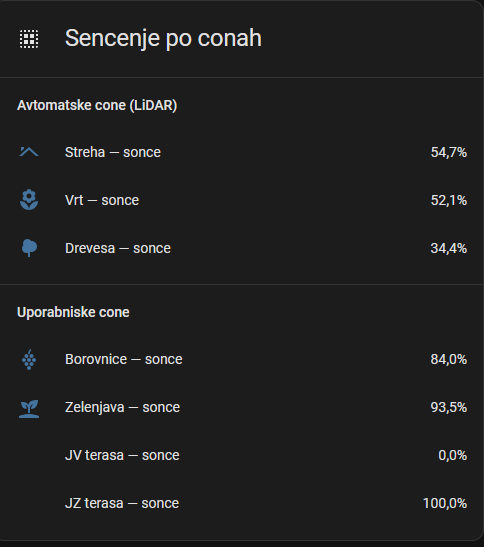The height and width of the screenshot is (547, 484).
Task: Click the tree icon for Drevesa
Action: pyautogui.click(x=29, y=248)
